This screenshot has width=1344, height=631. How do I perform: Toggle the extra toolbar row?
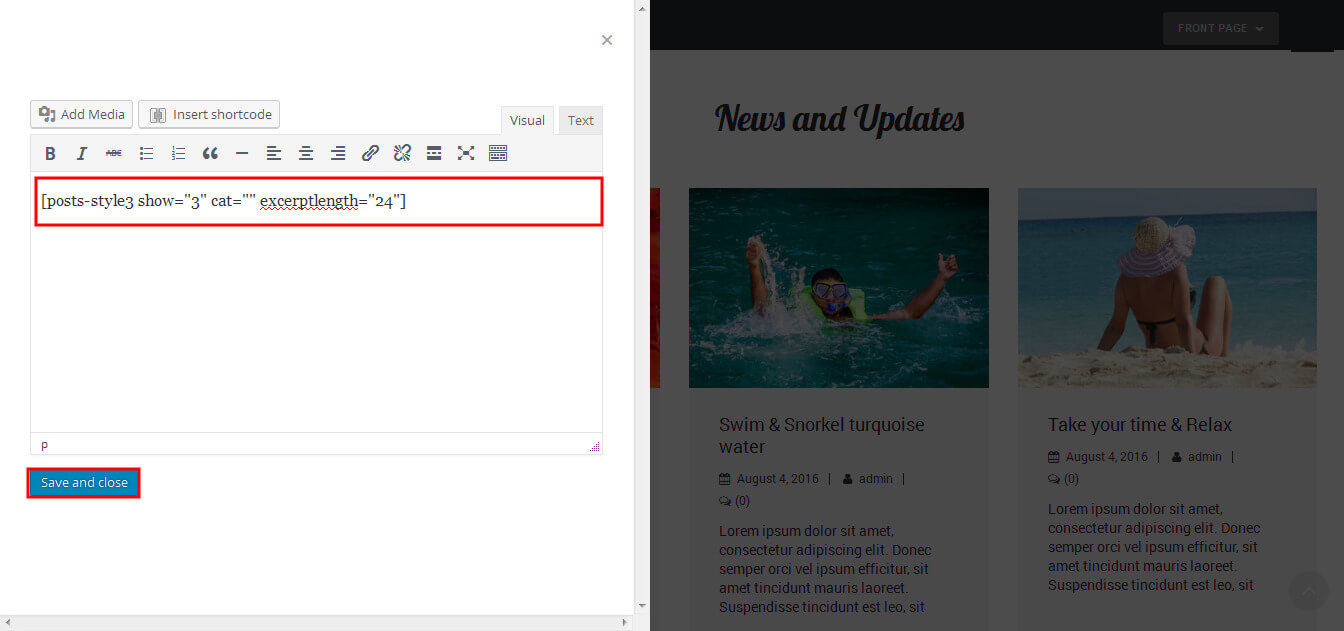click(498, 153)
